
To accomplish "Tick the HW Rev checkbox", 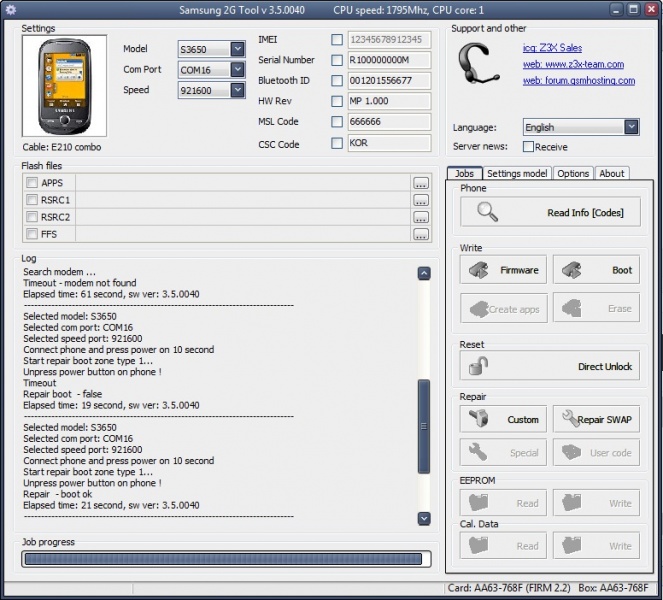I will point(337,101).
